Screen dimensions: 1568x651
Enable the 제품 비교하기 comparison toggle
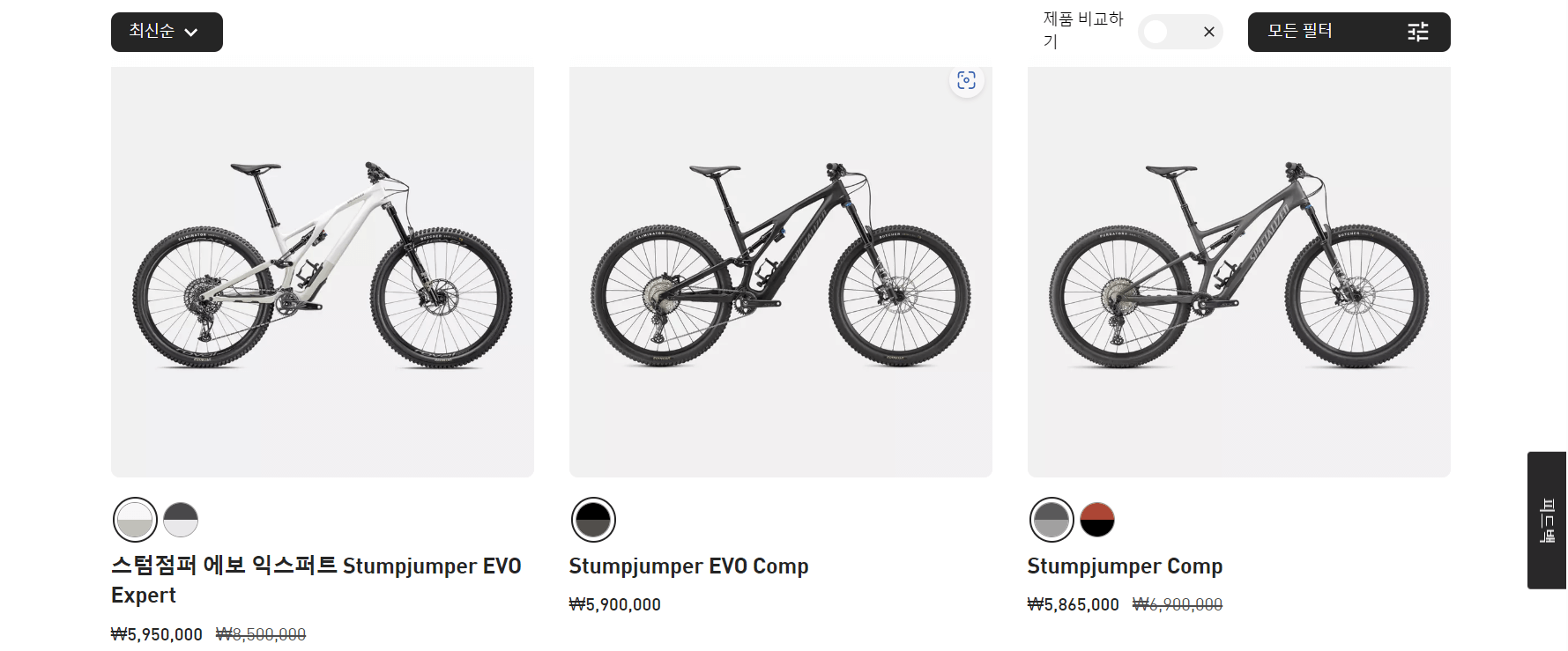coord(1156,32)
